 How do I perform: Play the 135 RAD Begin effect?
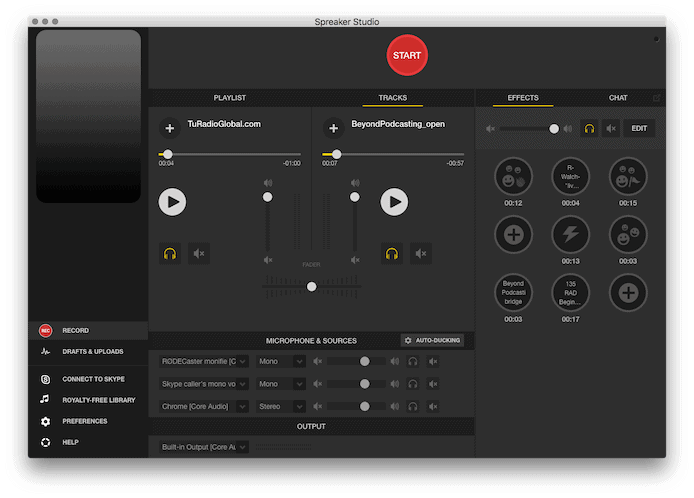pyautogui.click(x=571, y=293)
